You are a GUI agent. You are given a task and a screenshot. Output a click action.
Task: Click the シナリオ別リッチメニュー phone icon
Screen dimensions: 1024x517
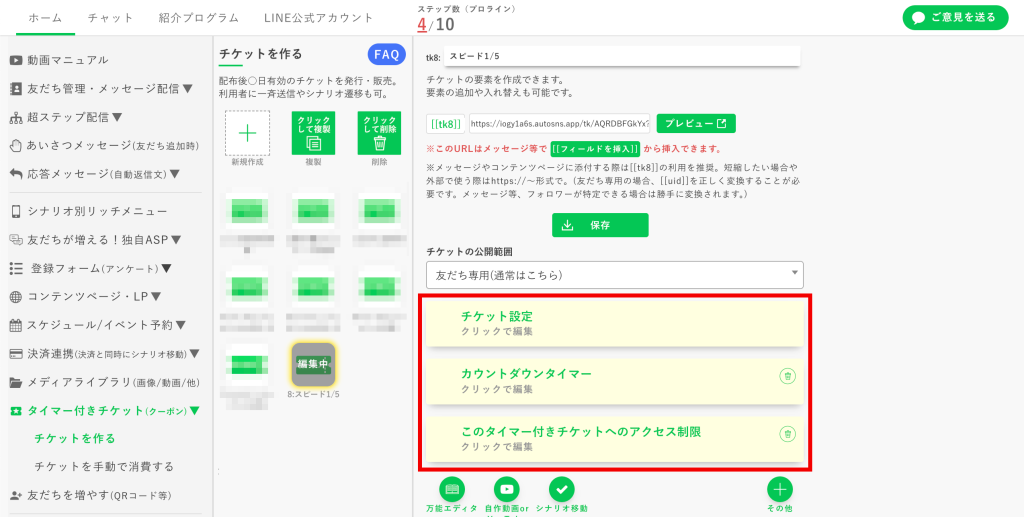coord(16,212)
